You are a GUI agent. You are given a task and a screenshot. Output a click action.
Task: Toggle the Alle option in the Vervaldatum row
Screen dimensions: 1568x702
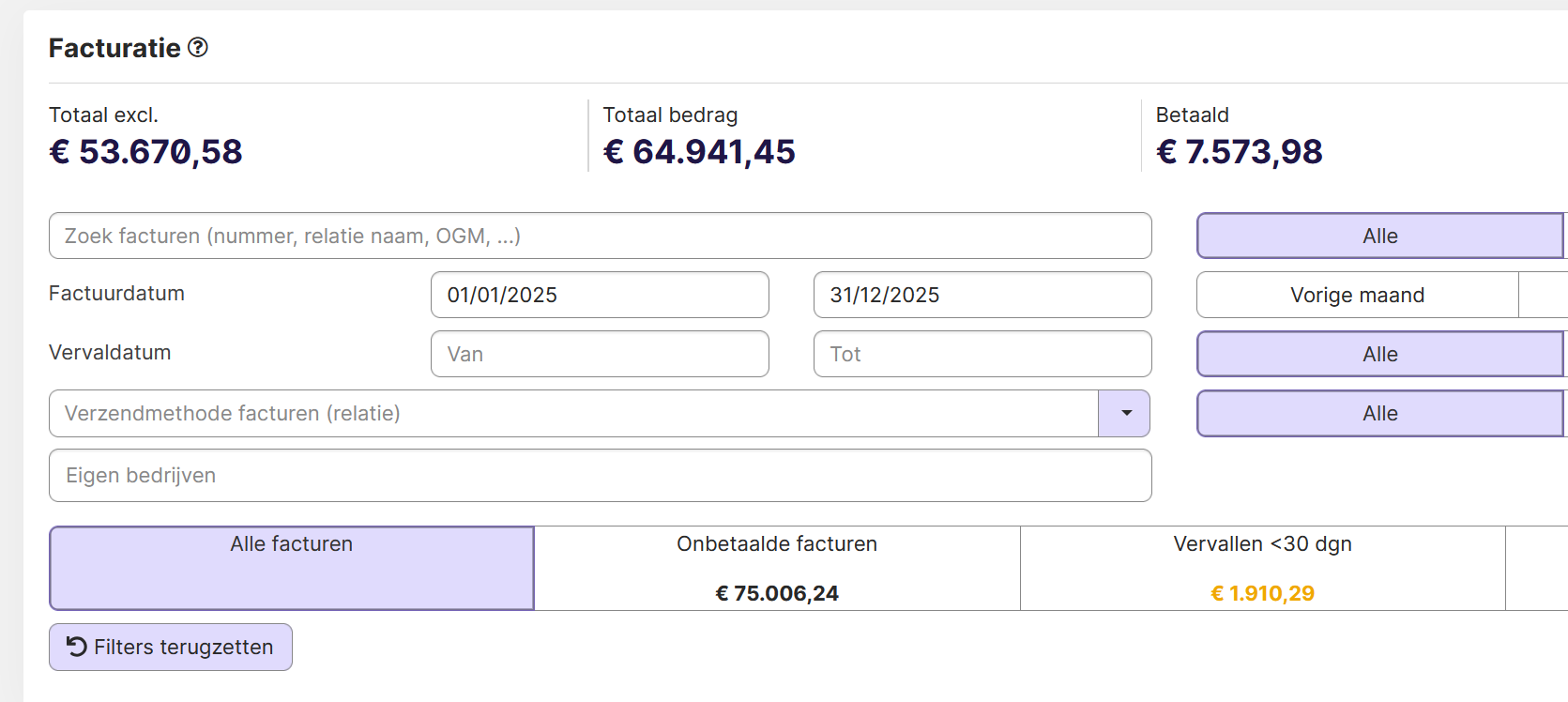tap(1380, 354)
